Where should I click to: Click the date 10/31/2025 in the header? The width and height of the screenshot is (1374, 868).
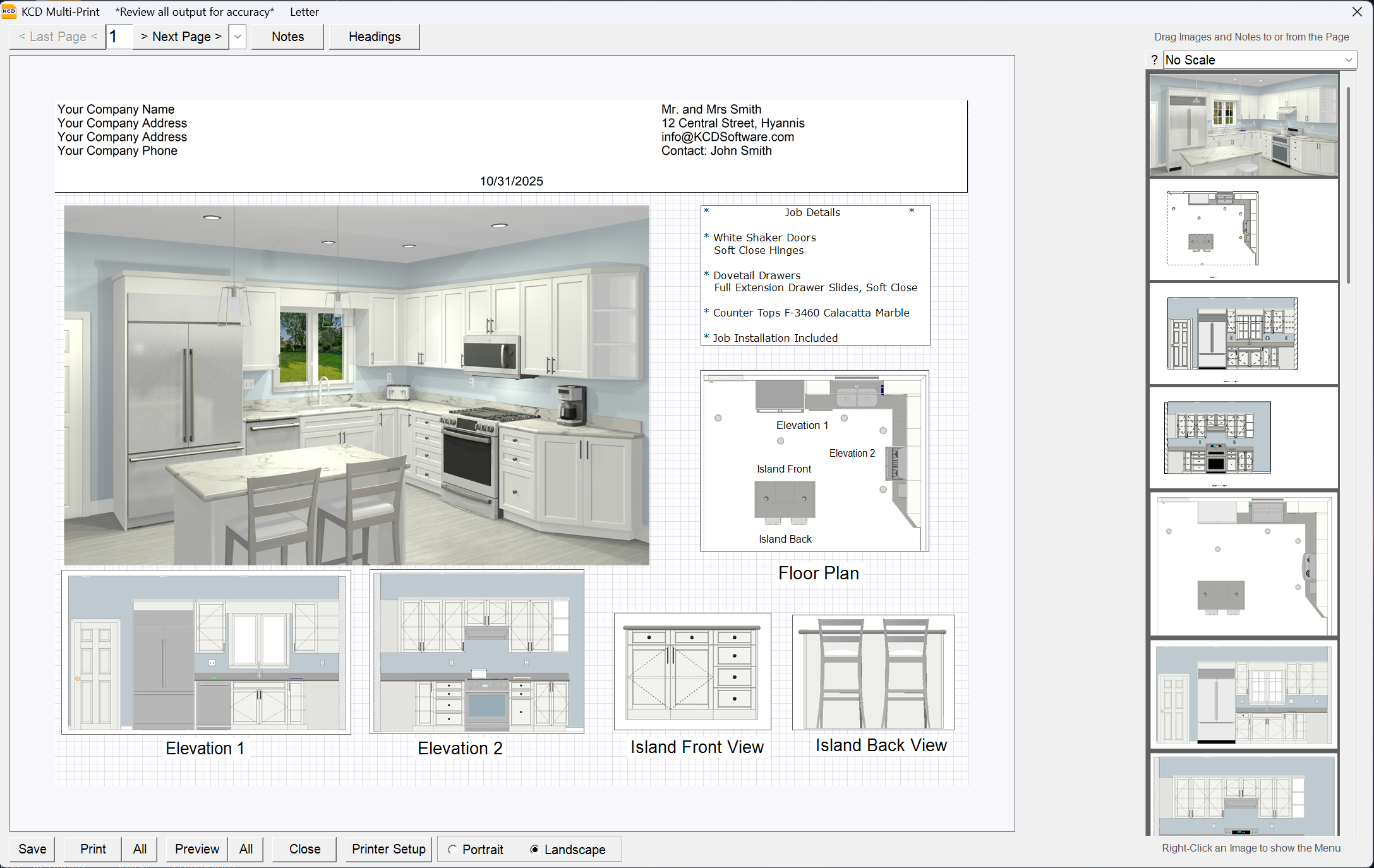point(511,181)
